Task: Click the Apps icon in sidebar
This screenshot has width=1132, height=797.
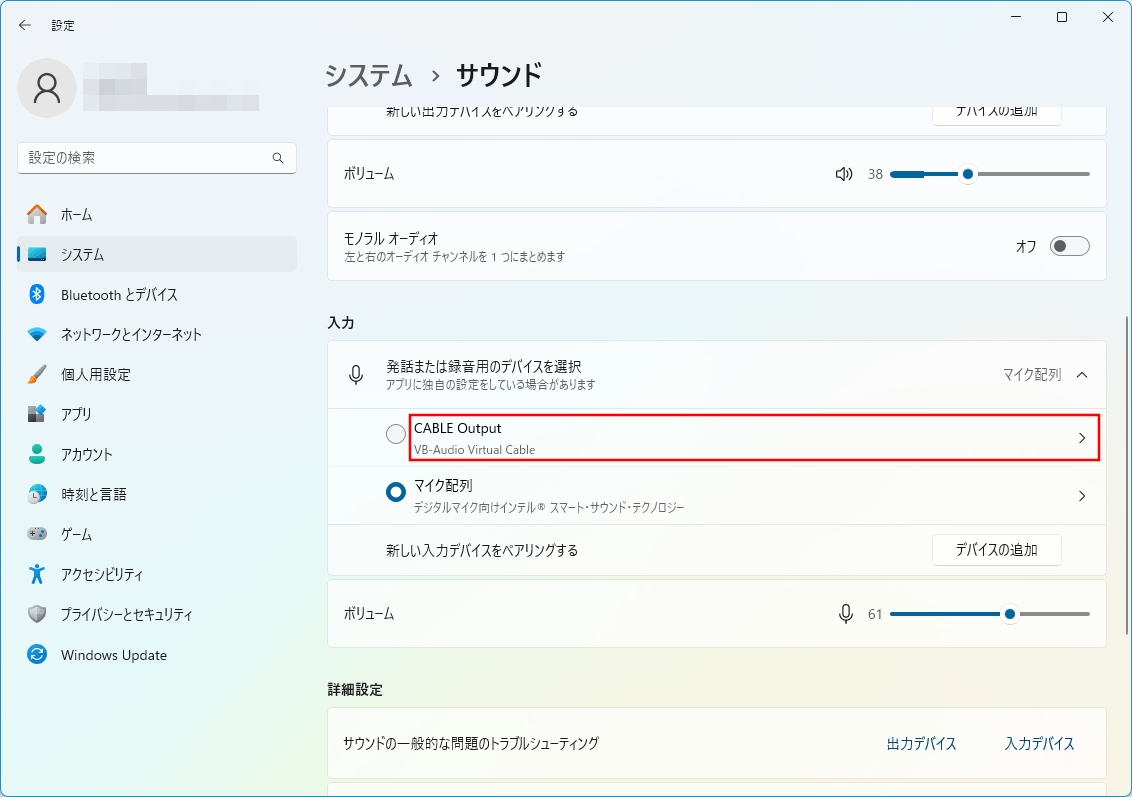Action: 37,414
